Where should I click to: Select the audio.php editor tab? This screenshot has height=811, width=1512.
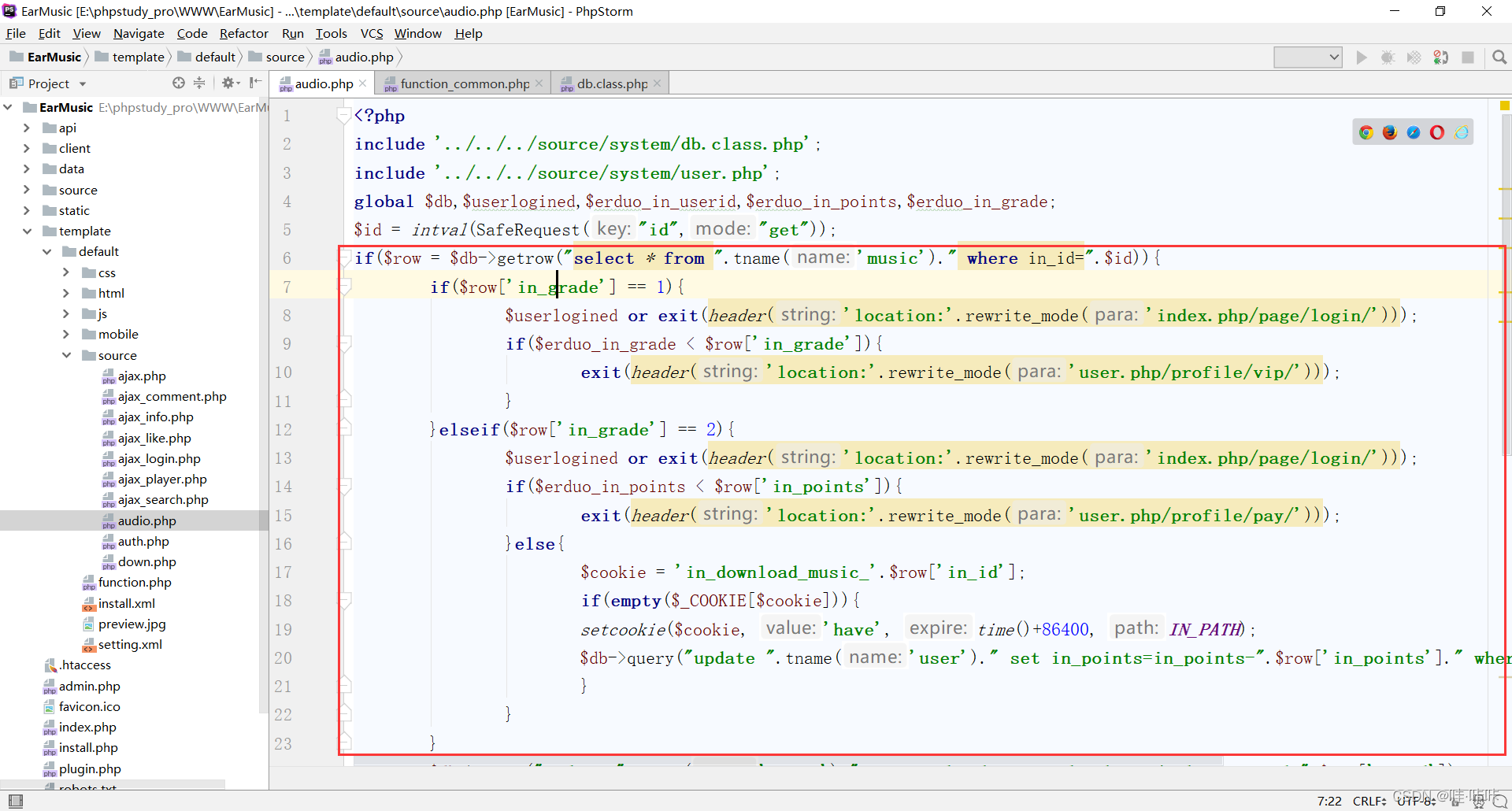(x=323, y=83)
